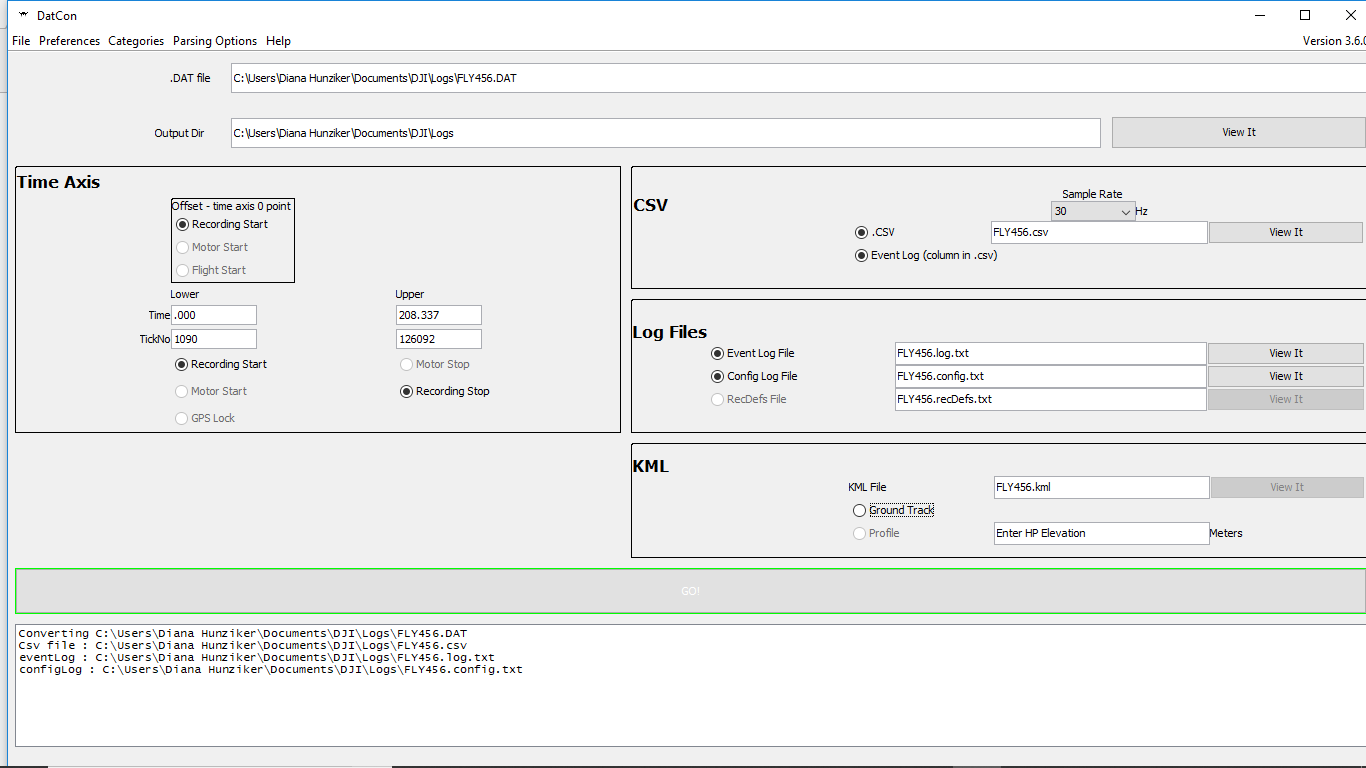Screen dimensions: 1366x768
Task: Click the Lower TickNo field showing 1090
Action: click(x=214, y=339)
